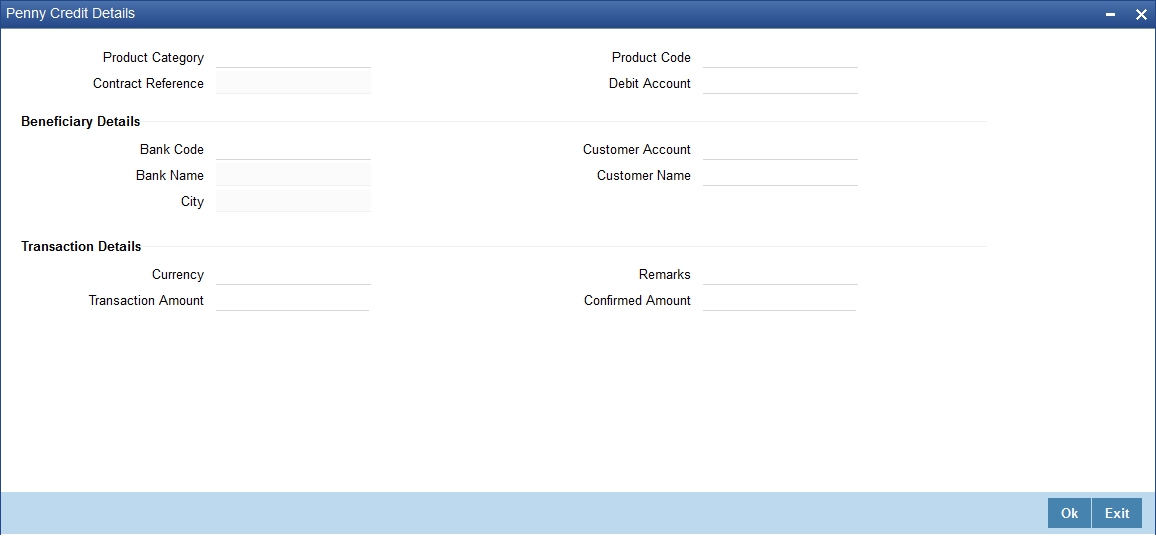The width and height of the screenshot is (1156, 541).
Task: Focus the Contract Reference field
Action: click(x=293, y=83)
